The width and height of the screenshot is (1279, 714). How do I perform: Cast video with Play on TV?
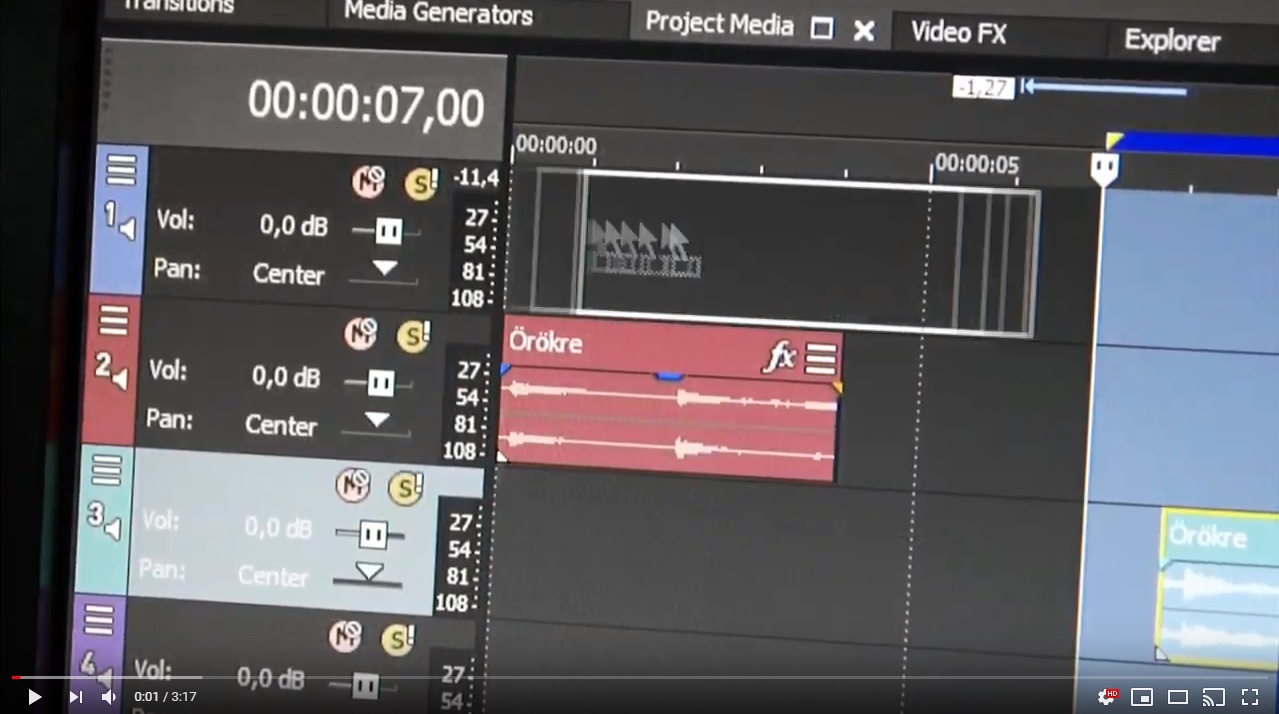point(1214,697)
